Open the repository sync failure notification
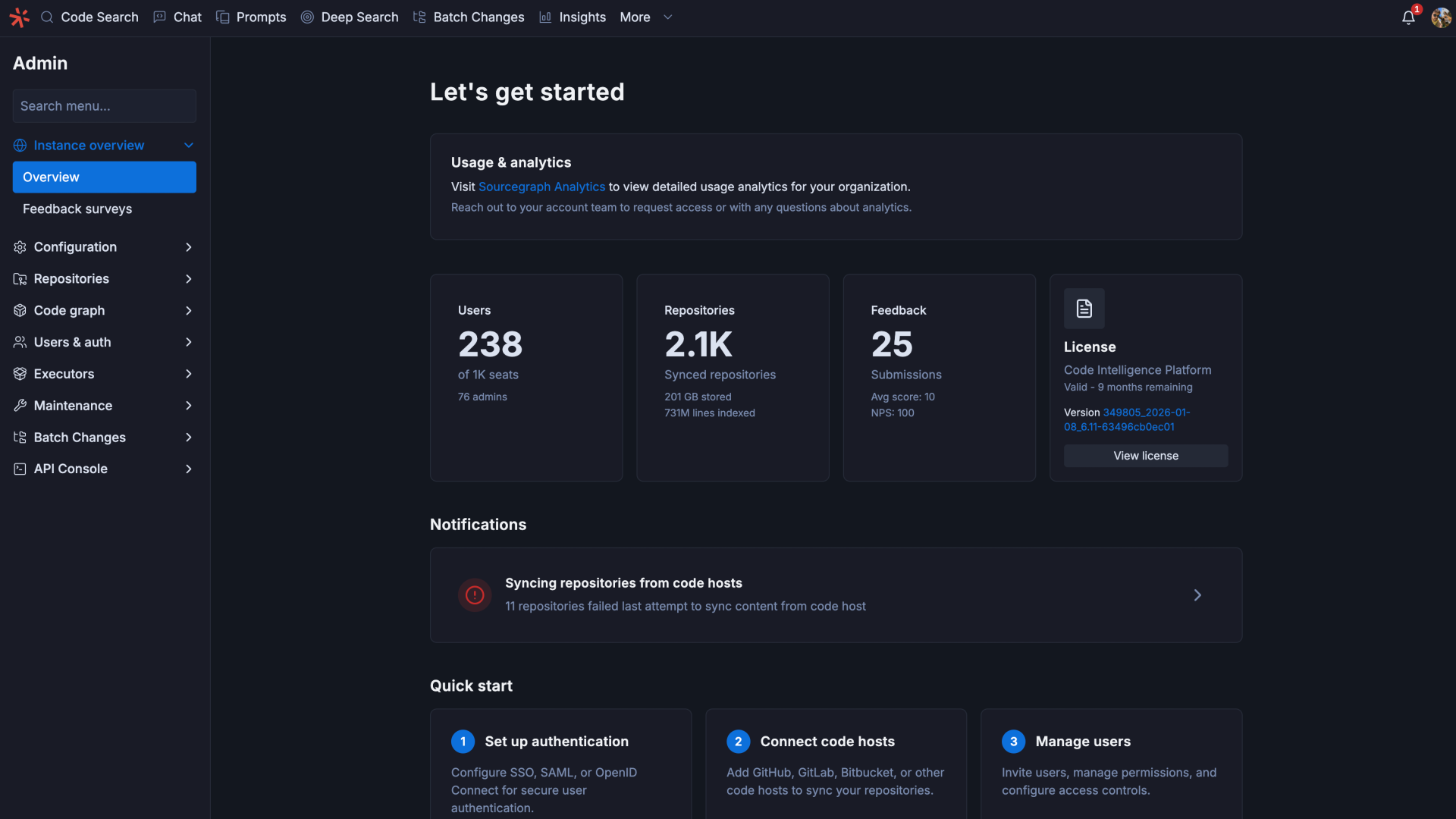Screen dimensions: 1456x819 (x=836, y=595)
